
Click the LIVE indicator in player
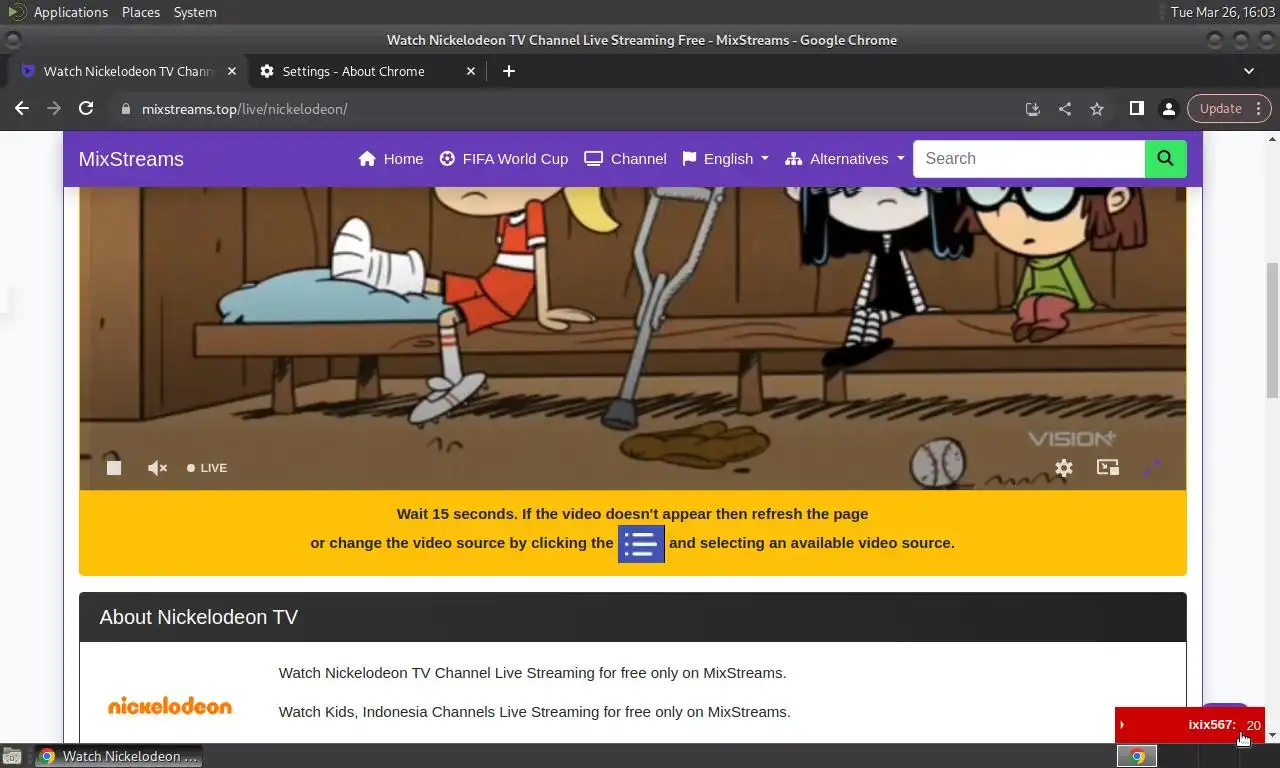tap(207, 468)
